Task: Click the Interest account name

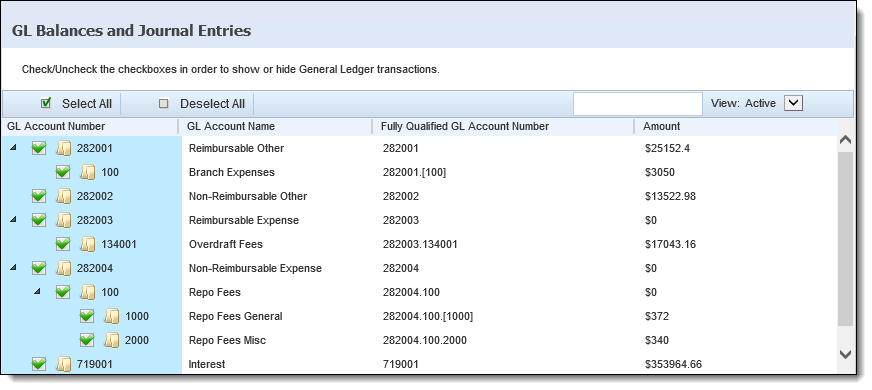Action: click(x=207, y=364)
